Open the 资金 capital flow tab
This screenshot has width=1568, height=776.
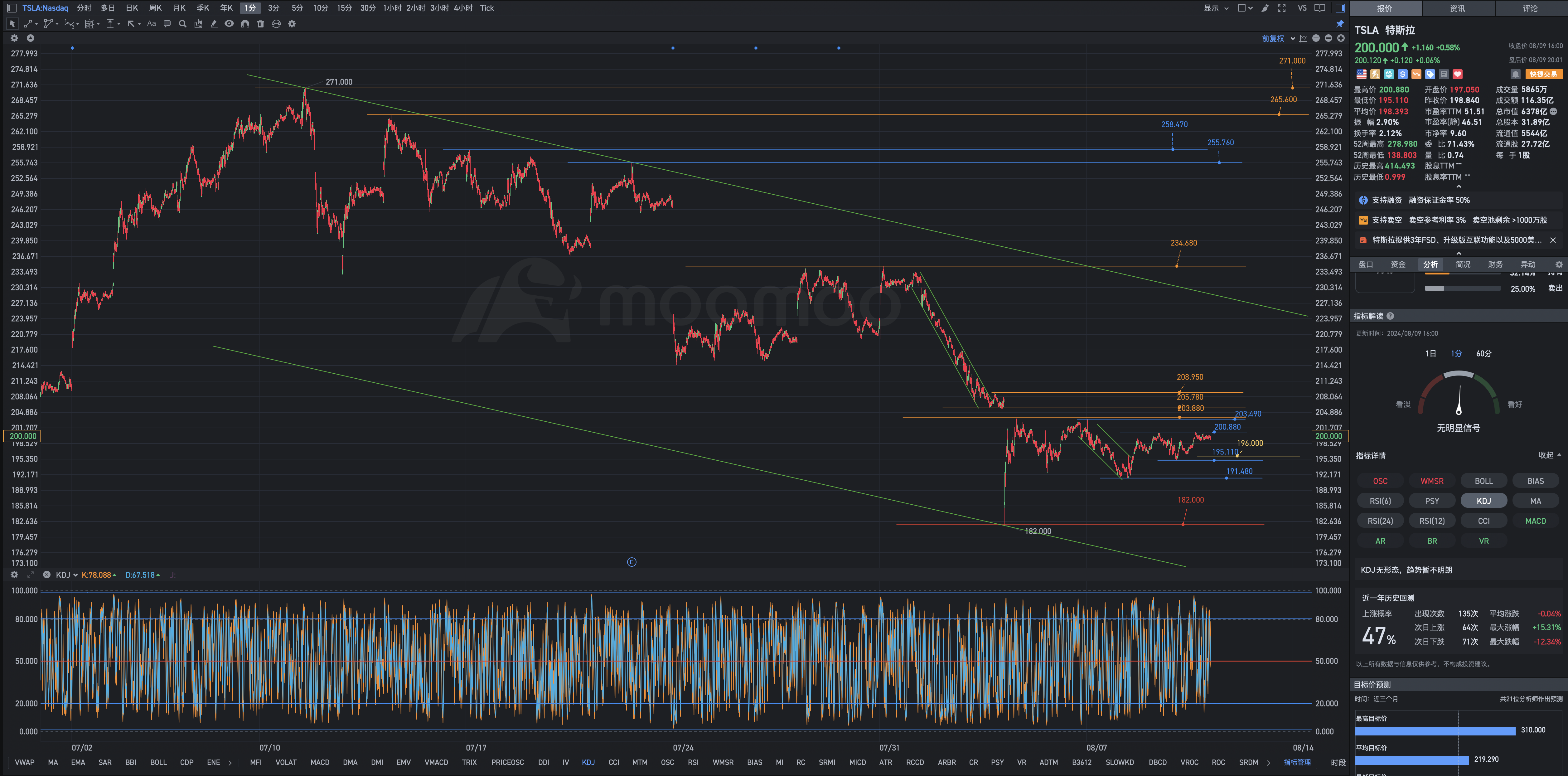tap(1398, 264)
